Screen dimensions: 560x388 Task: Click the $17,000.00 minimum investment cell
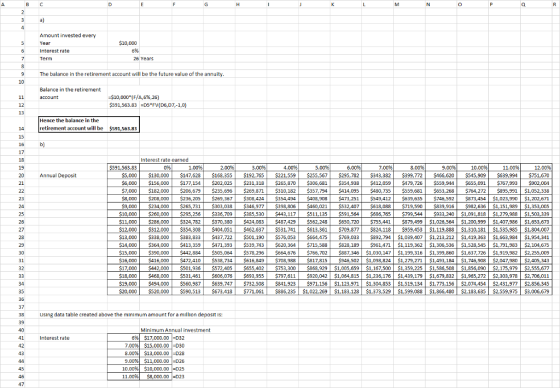(155, 338)
